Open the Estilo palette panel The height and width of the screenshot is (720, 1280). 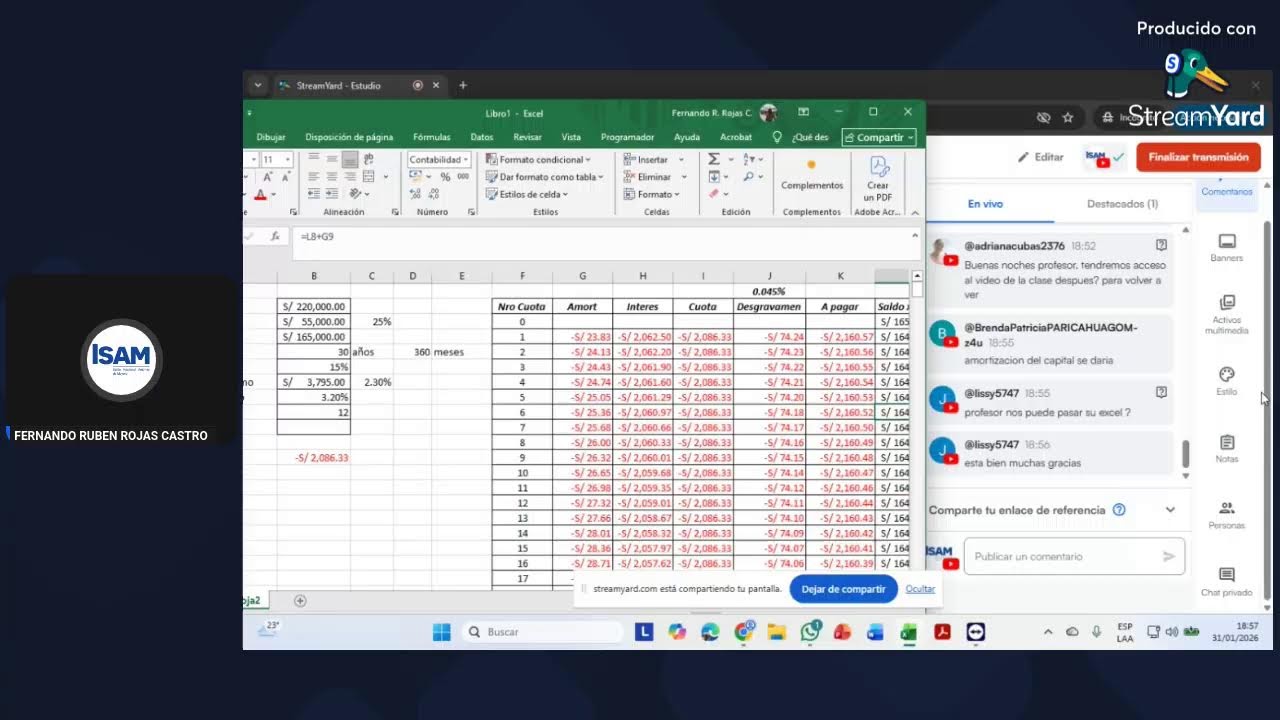(1226, 381)
